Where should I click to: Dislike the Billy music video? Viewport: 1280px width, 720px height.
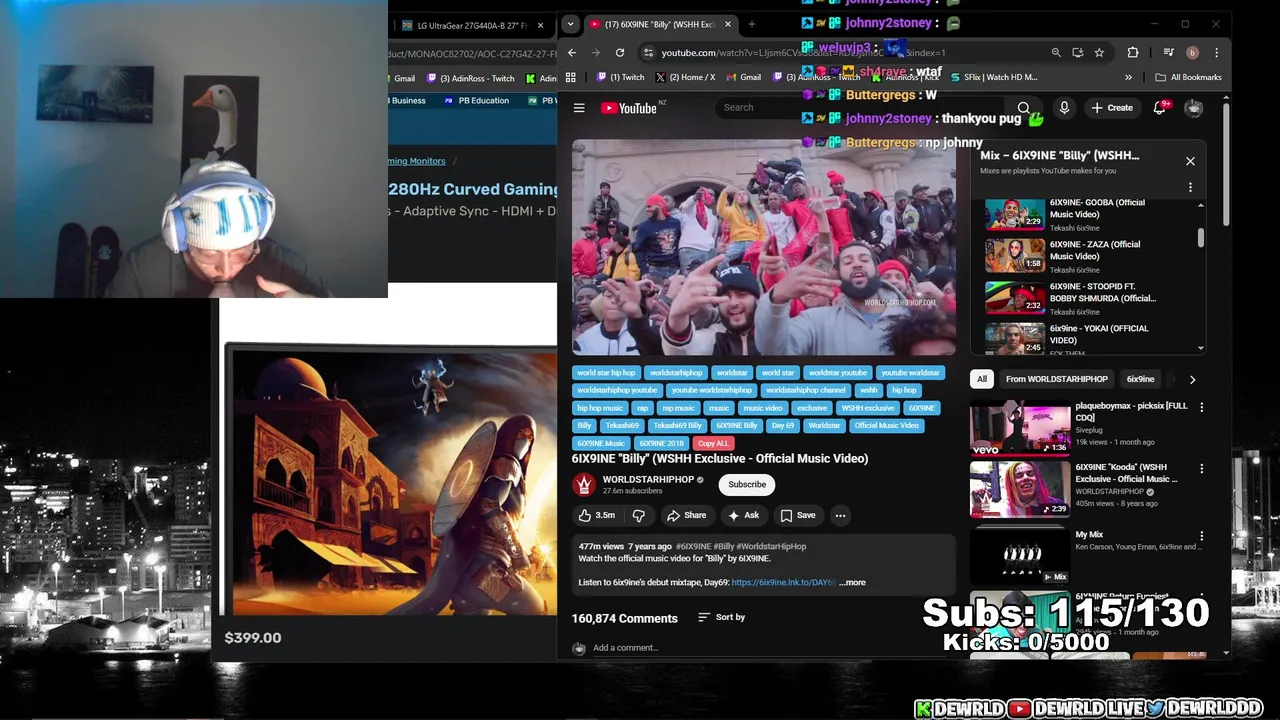pyautogui.click(x=638, y=515)
